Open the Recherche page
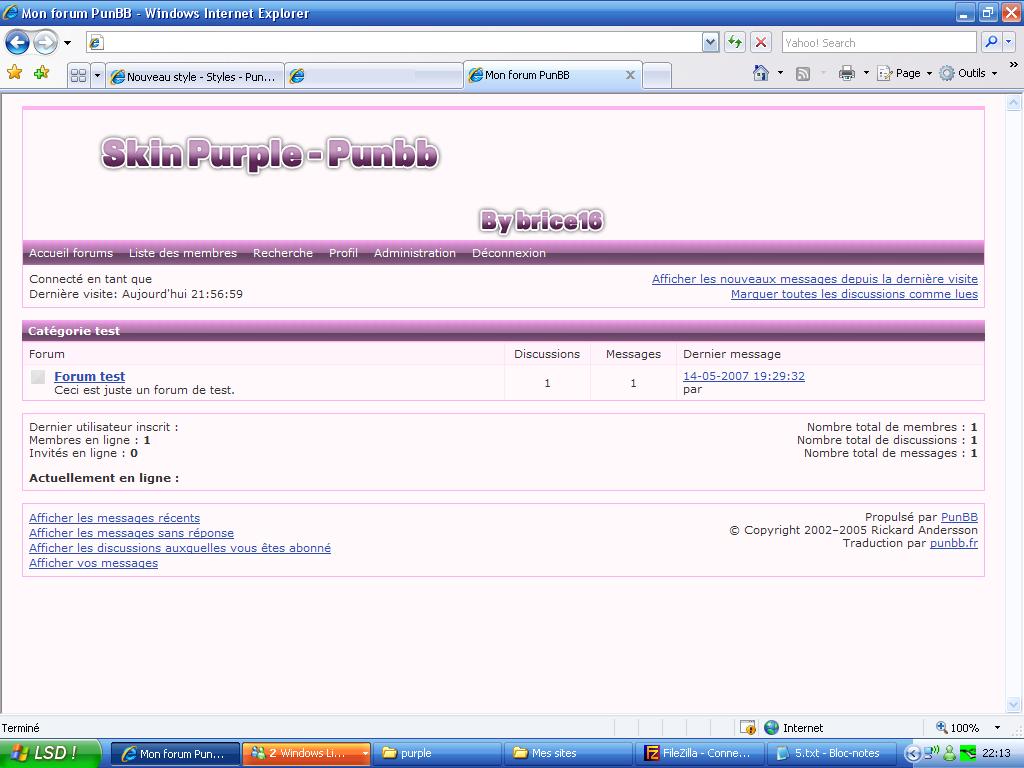The image size is (1024, 768). point(283,253)
